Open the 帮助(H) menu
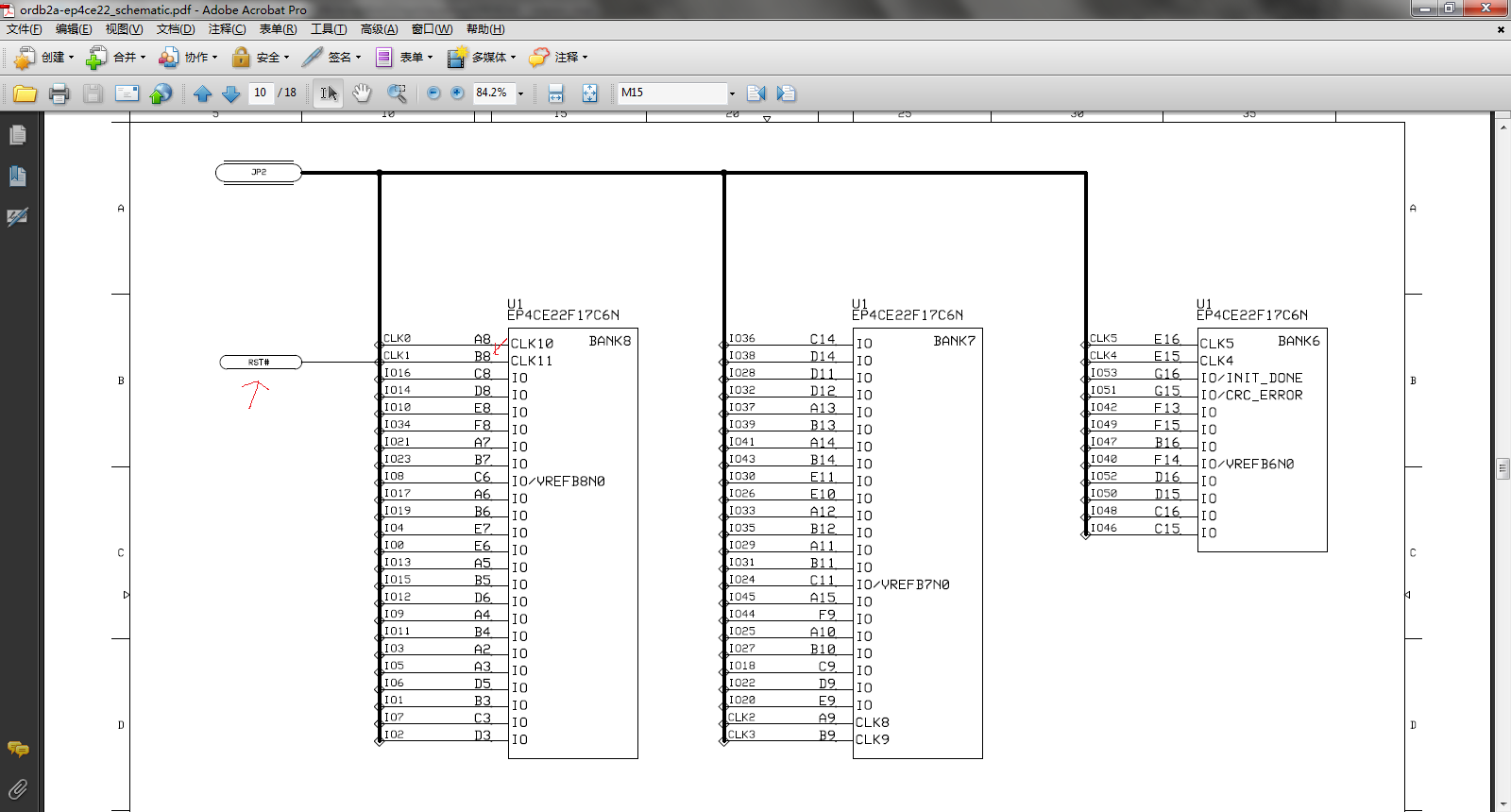Image resolution: width=1511 pixels, height=812 pixels. pyautogui.click(x=485, y=29)
